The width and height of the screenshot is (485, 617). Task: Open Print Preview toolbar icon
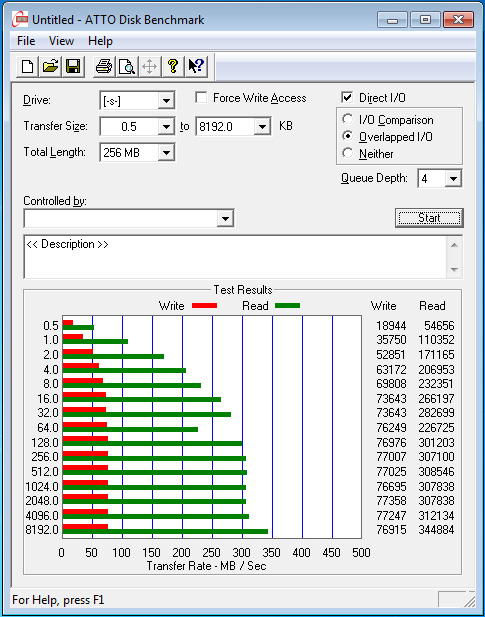click(x=127, y=66)
